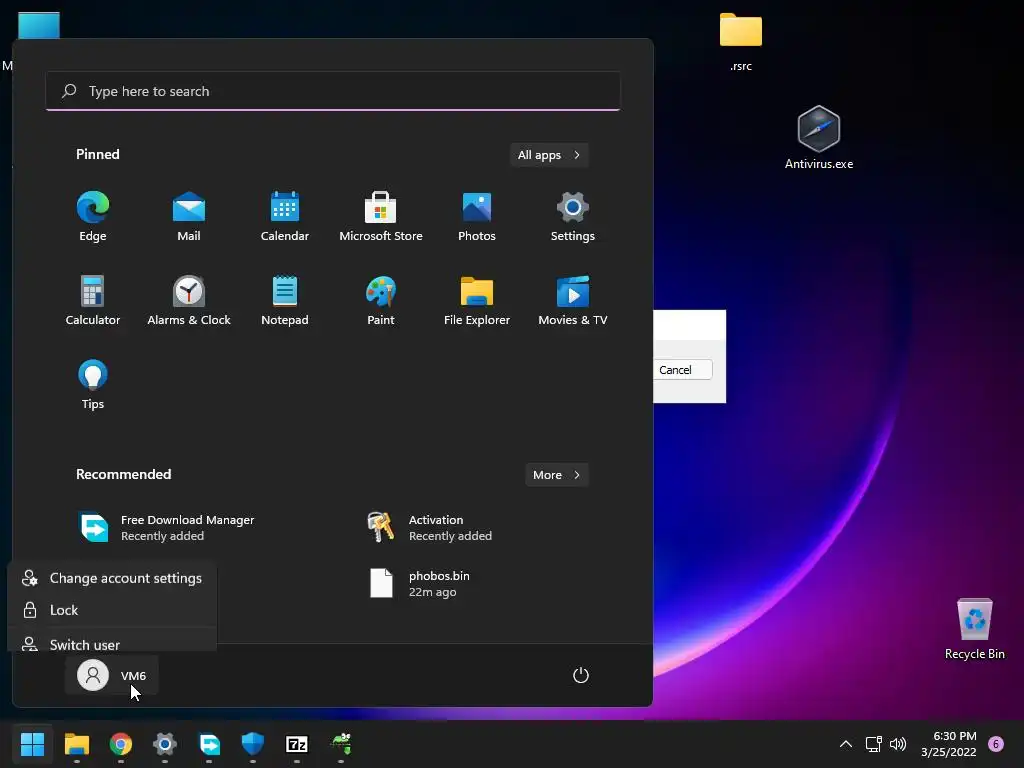
Task: Open the Paint app
Action: click(381, 300)
